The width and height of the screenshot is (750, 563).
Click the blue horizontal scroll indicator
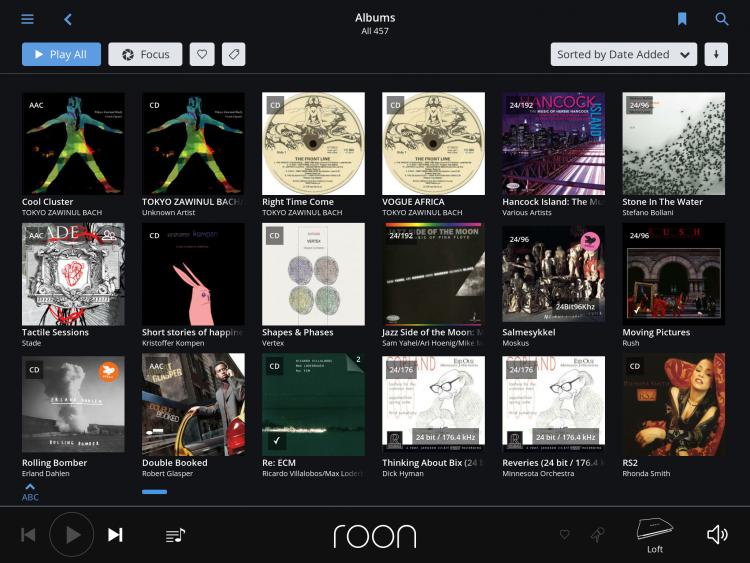point(154,492)
